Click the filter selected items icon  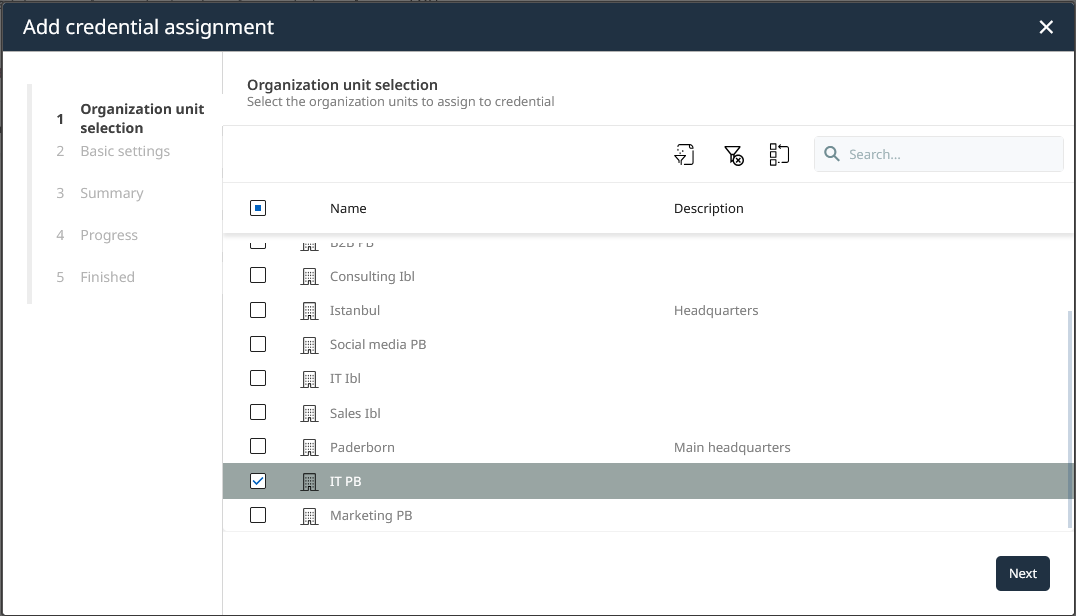(684, 154)
